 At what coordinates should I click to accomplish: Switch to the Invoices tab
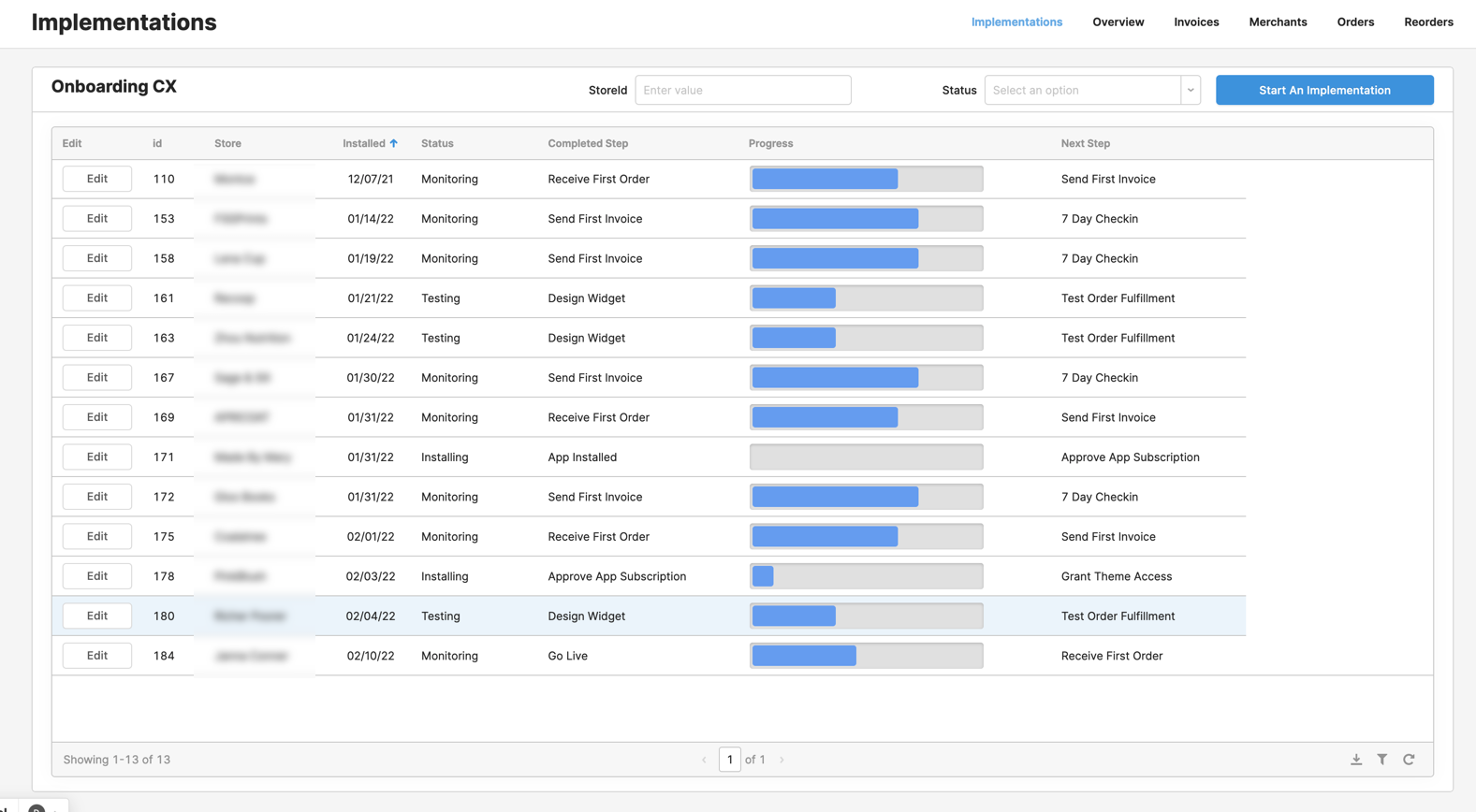(1196, 22)
